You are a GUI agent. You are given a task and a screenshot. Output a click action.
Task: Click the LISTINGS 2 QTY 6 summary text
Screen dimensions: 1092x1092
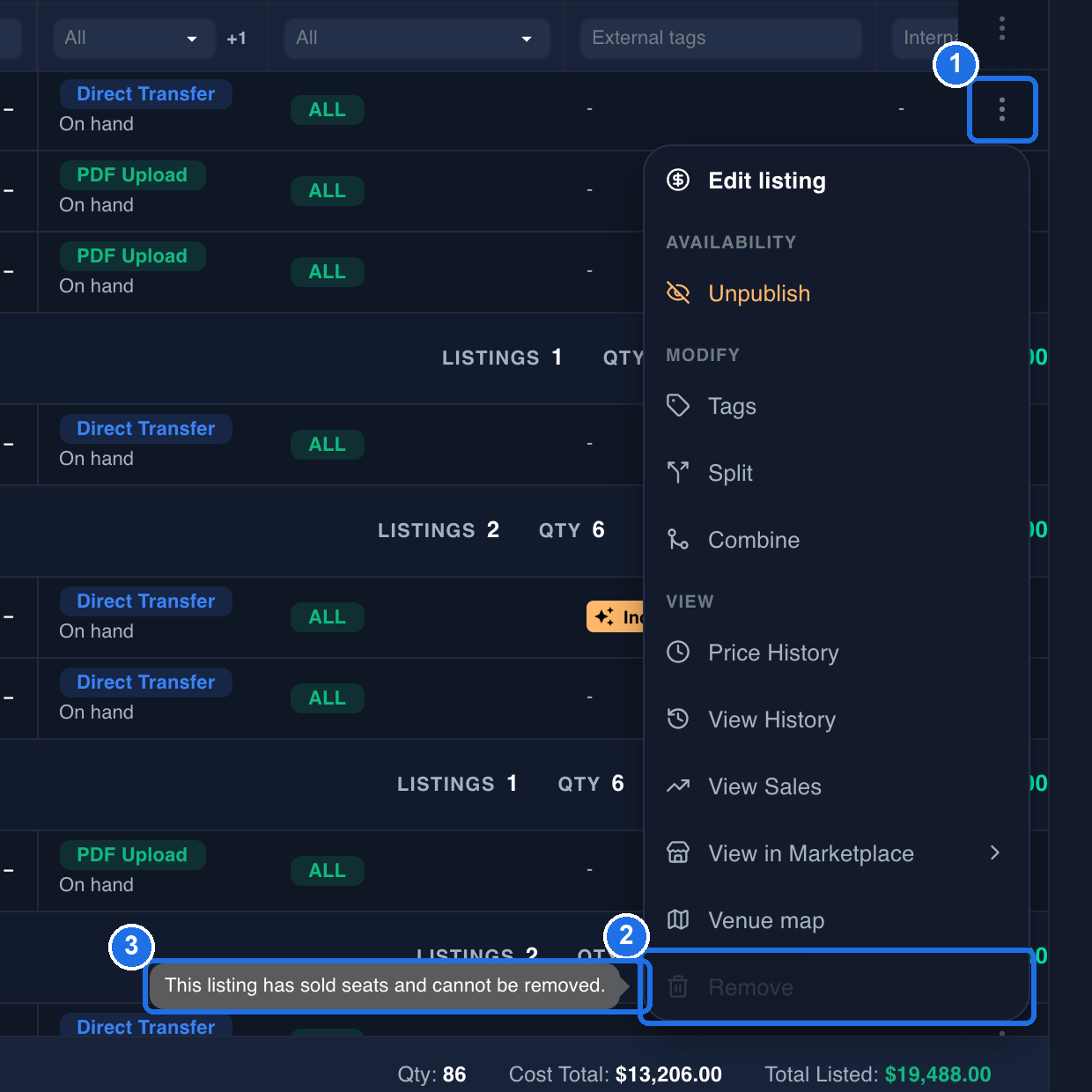coord(491,530)
